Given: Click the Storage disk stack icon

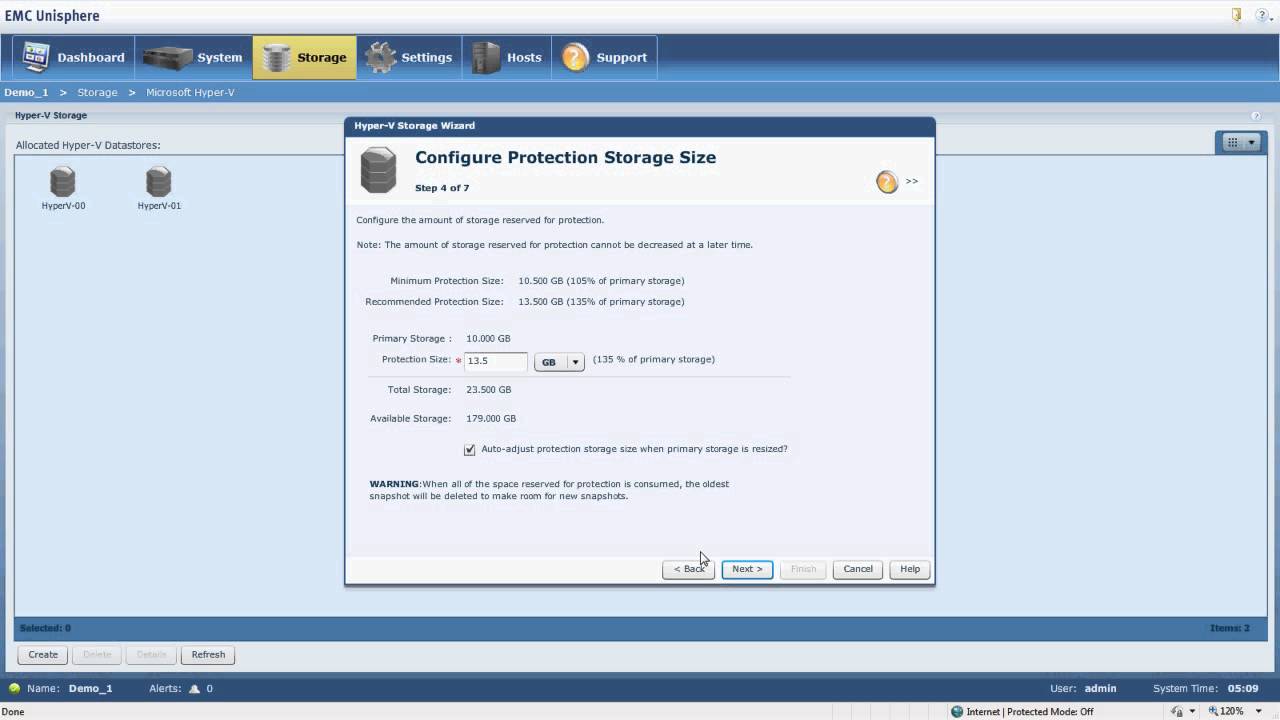Looking at the screenshot, I should (x=277, y=57).
